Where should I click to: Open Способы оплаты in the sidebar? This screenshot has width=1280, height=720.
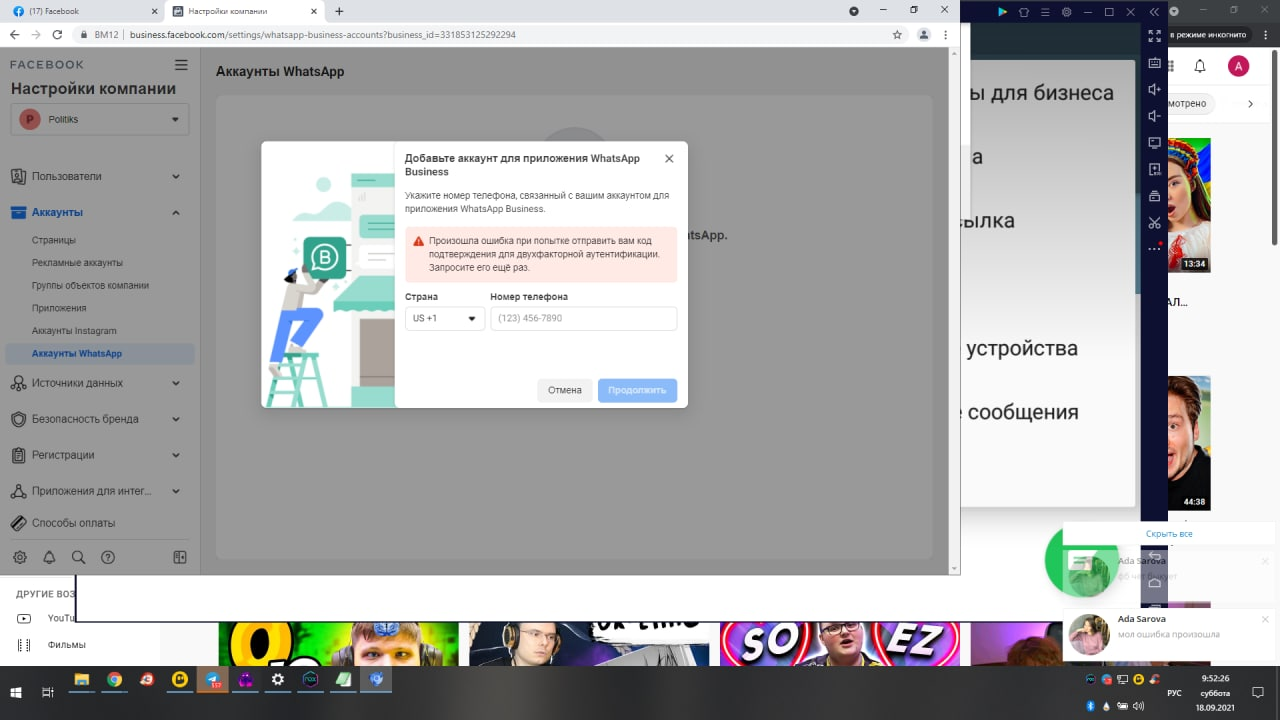point(73,523)
